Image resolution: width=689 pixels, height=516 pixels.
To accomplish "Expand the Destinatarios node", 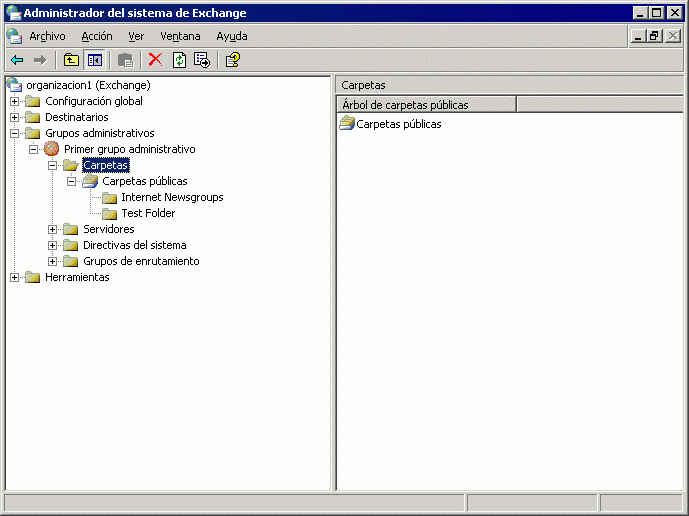I will pyautogui.click(x=15, y=117).
